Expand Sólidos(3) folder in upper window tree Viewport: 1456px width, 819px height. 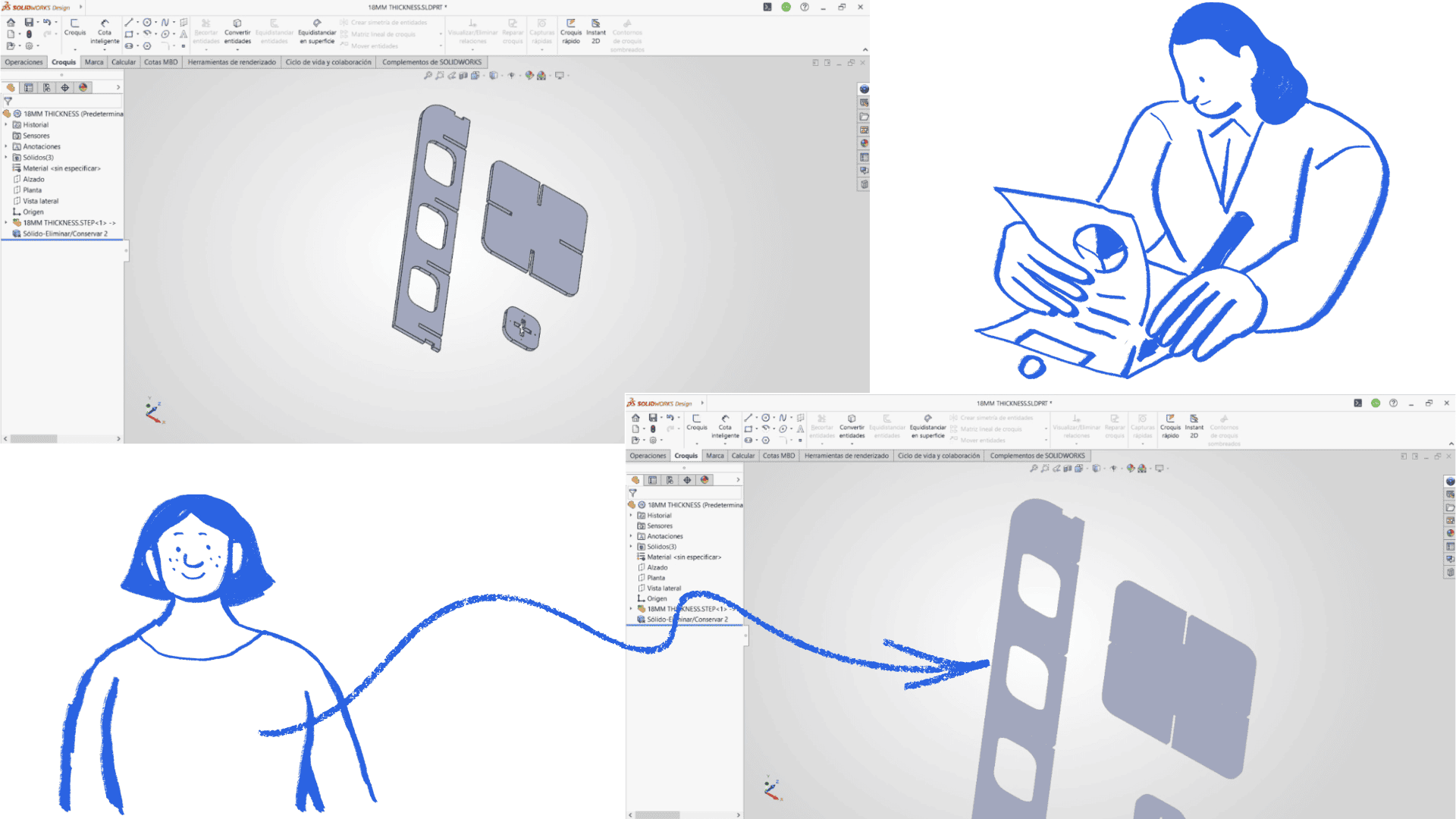tap(6, 158)
